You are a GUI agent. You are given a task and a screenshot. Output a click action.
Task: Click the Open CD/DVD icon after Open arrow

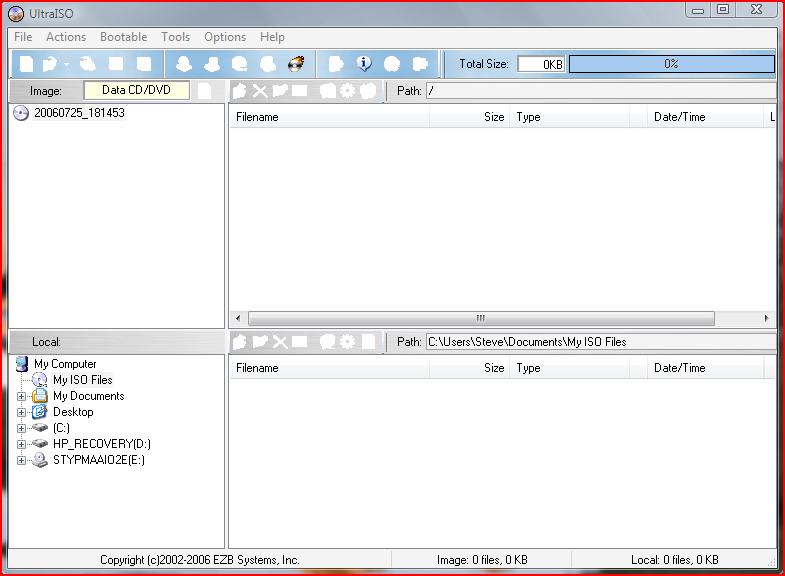88,64
